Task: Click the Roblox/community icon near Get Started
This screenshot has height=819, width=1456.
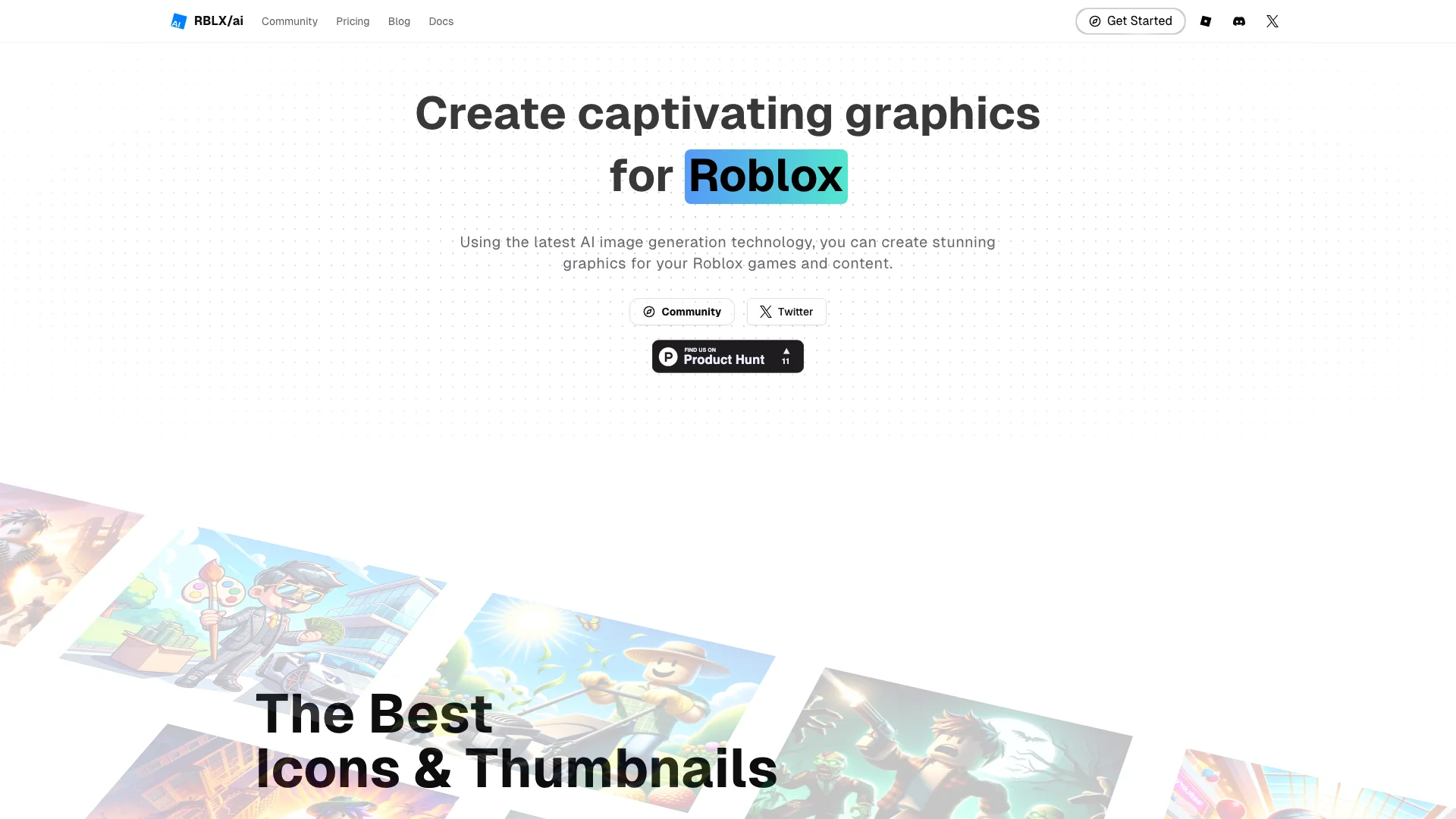Action: 1206,21
